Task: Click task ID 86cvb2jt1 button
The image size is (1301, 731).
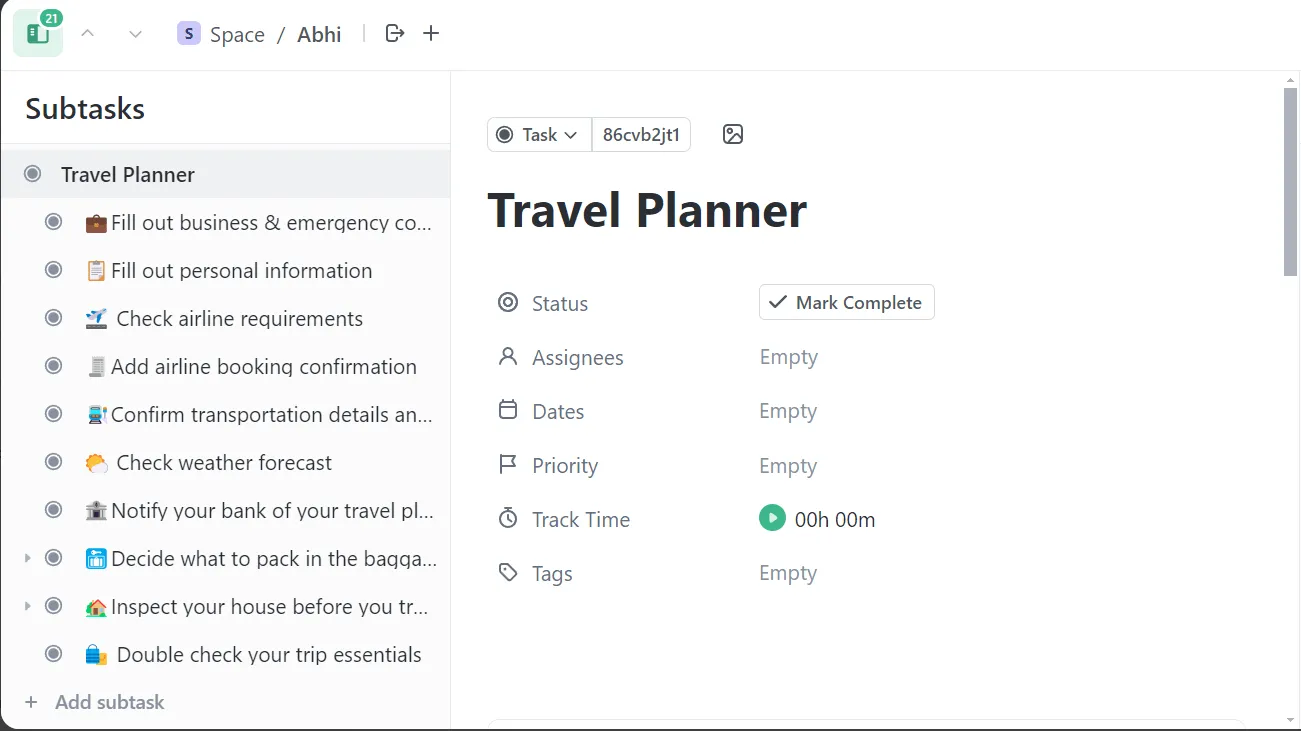Action: coord(641,134)
